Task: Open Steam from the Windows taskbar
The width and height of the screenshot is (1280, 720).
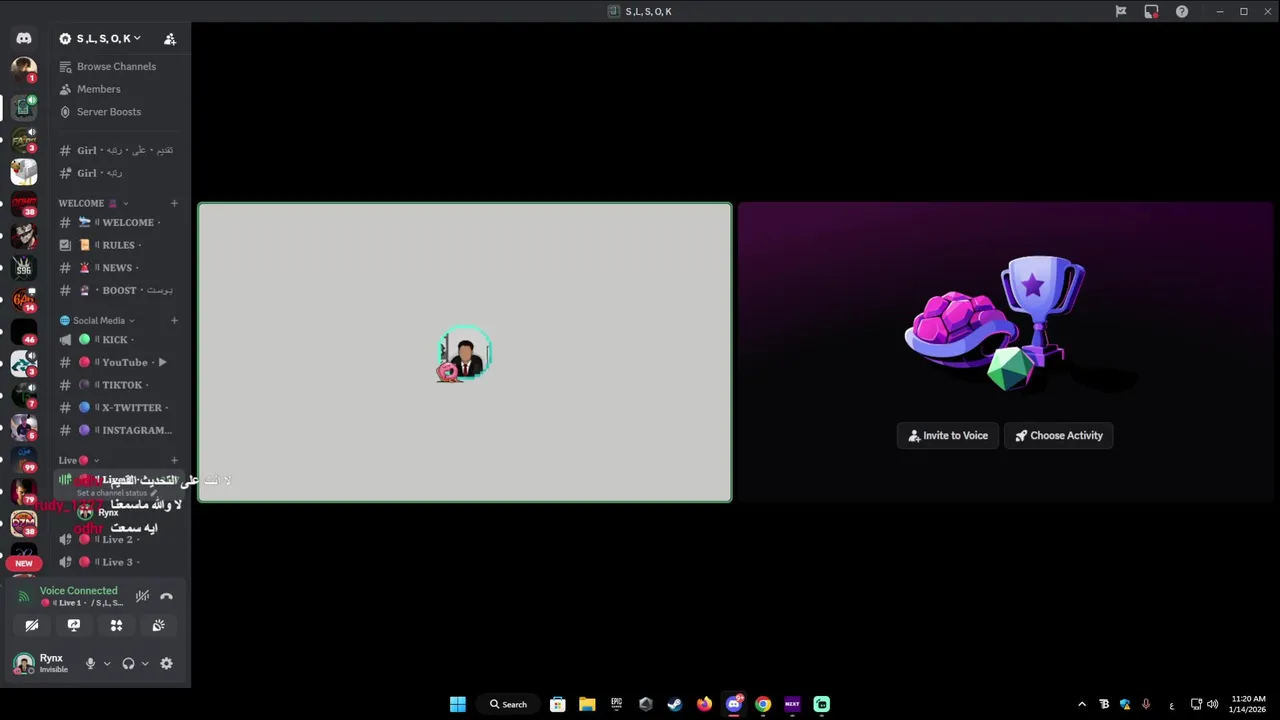Action: 675,704
